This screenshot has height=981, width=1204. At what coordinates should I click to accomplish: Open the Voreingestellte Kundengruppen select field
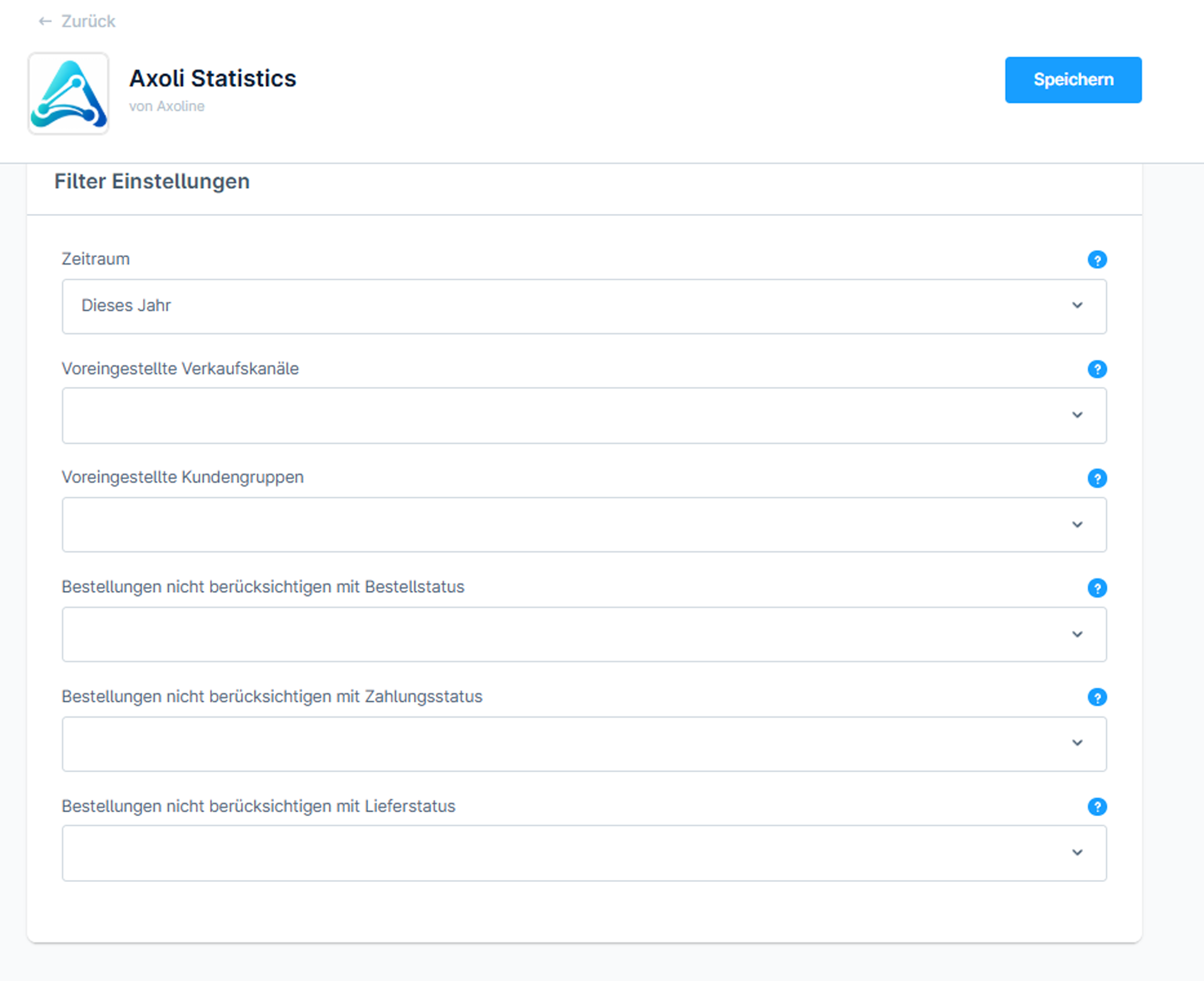(584, 525)
